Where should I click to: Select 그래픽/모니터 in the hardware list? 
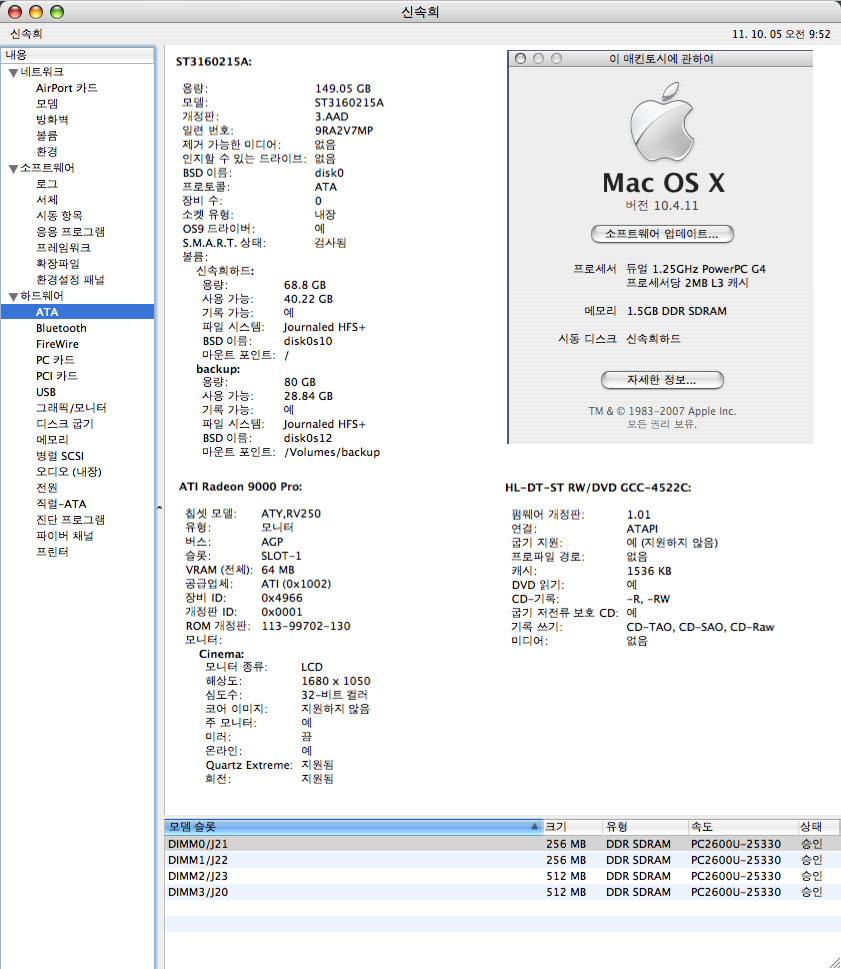coord(71,408)
